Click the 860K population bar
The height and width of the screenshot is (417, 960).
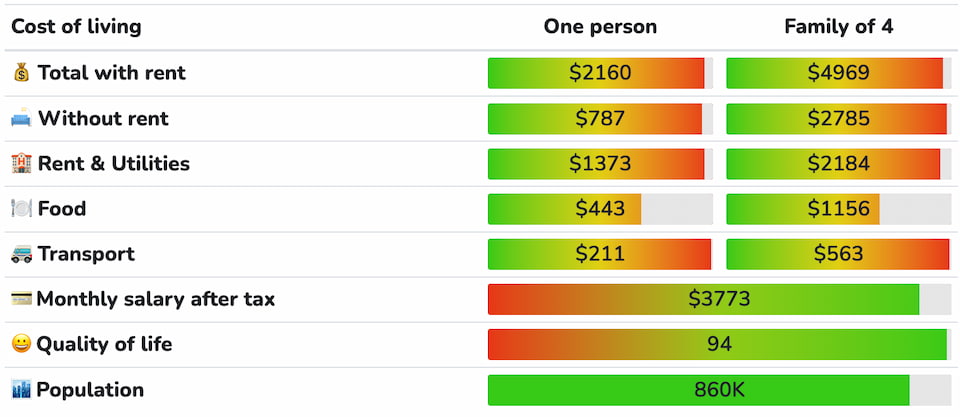(x=719, y=390)
